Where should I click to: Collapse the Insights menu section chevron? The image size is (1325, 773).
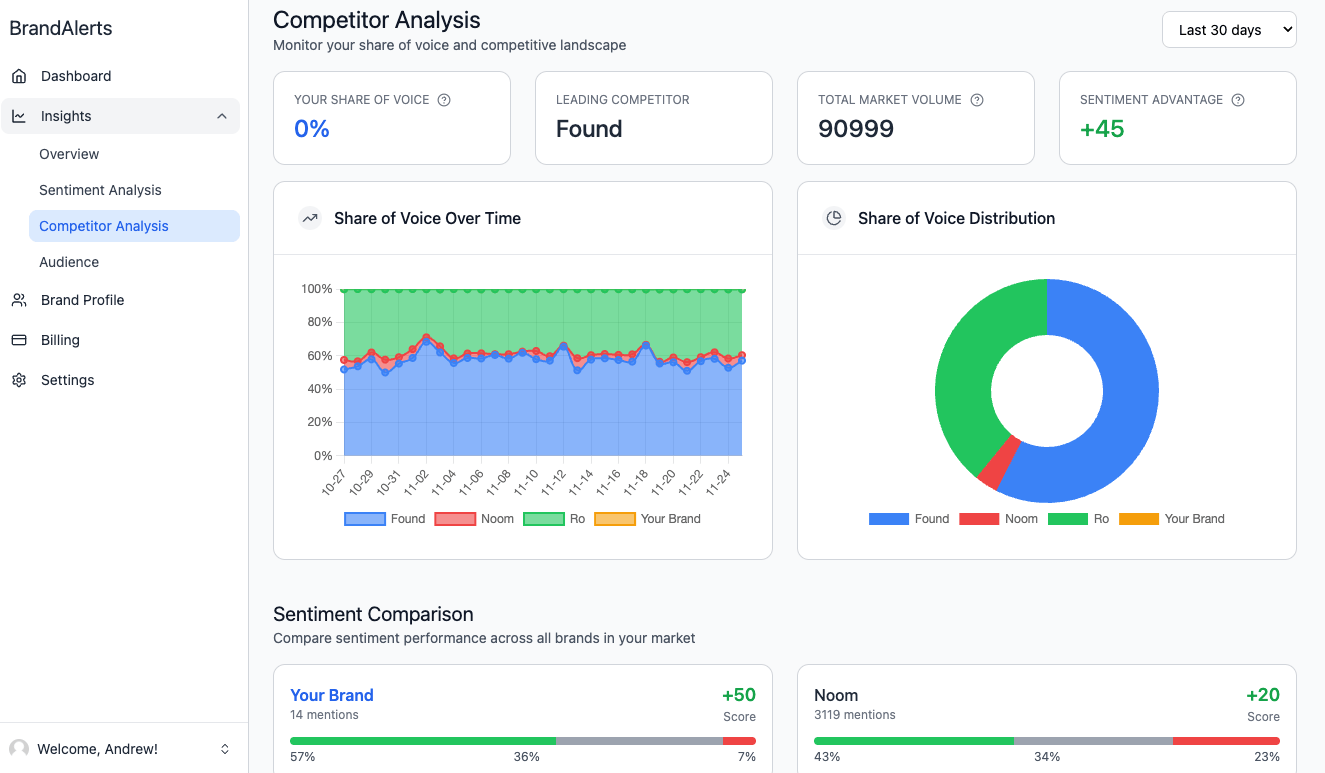pyautogui.click(x=222, y=116)
